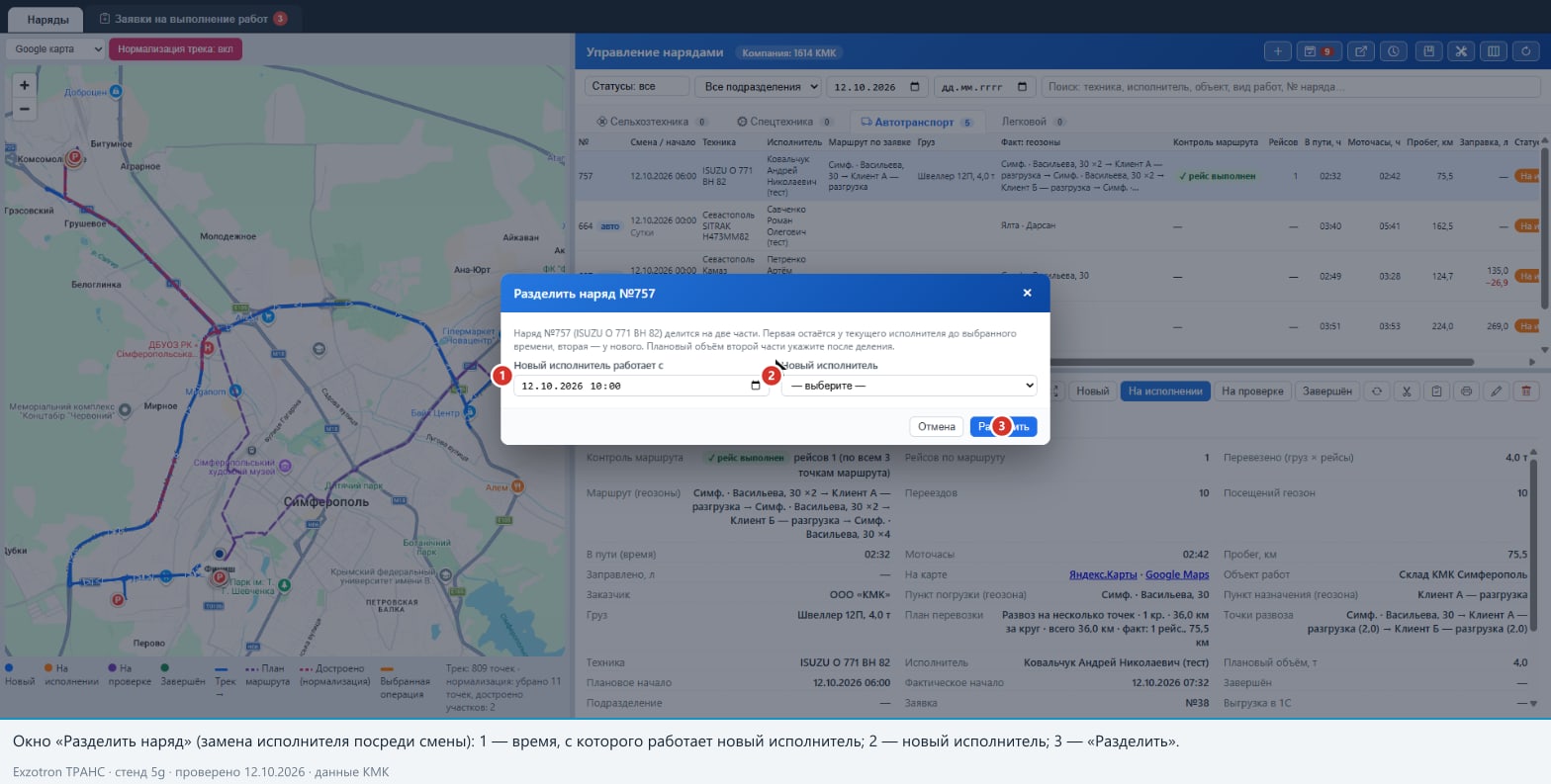Click the sync arrows icon beside «Завершён»

(1376, 392)
